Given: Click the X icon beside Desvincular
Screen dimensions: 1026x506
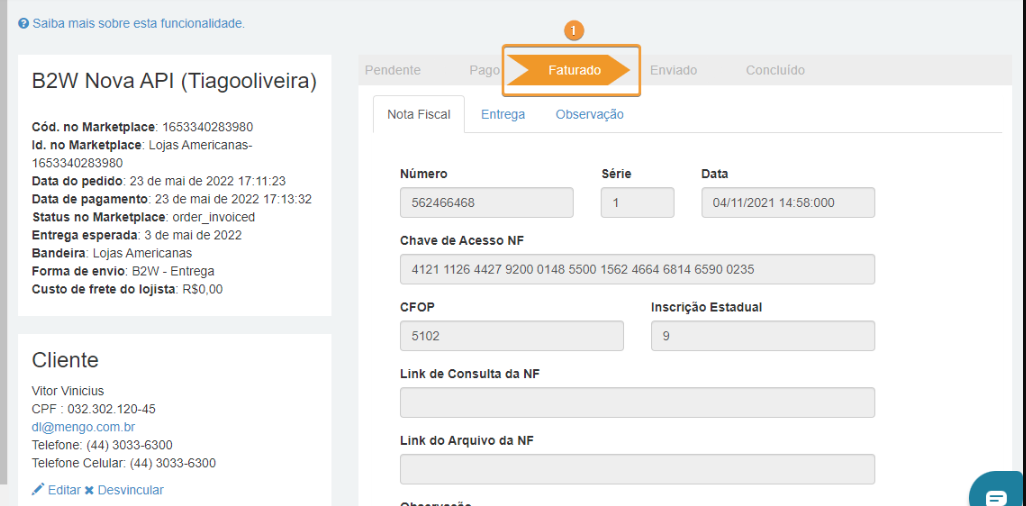Looking at the screenshot, I should pyautogui.click(x=89, y=490).
